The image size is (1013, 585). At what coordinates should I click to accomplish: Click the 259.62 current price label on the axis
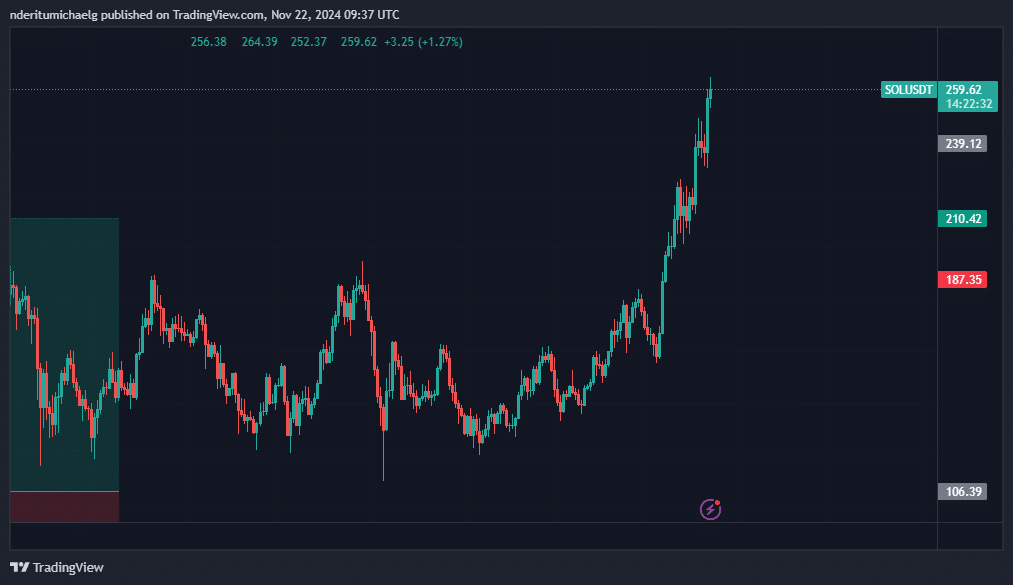click(963, 90)
